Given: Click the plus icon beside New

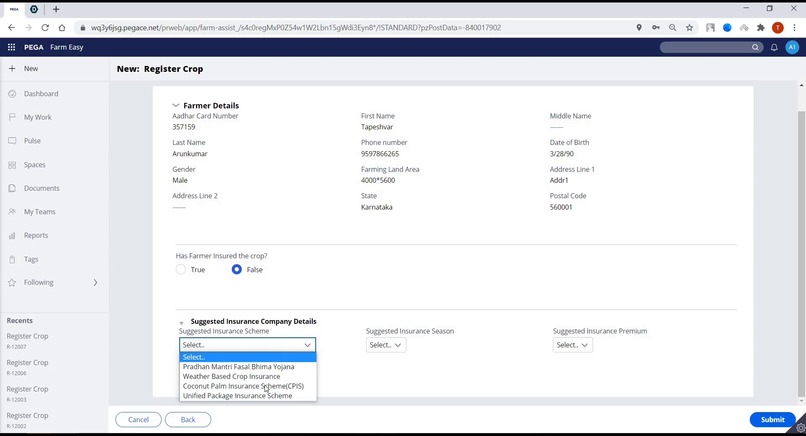Looking at the screenshot, I should (12, 68).
